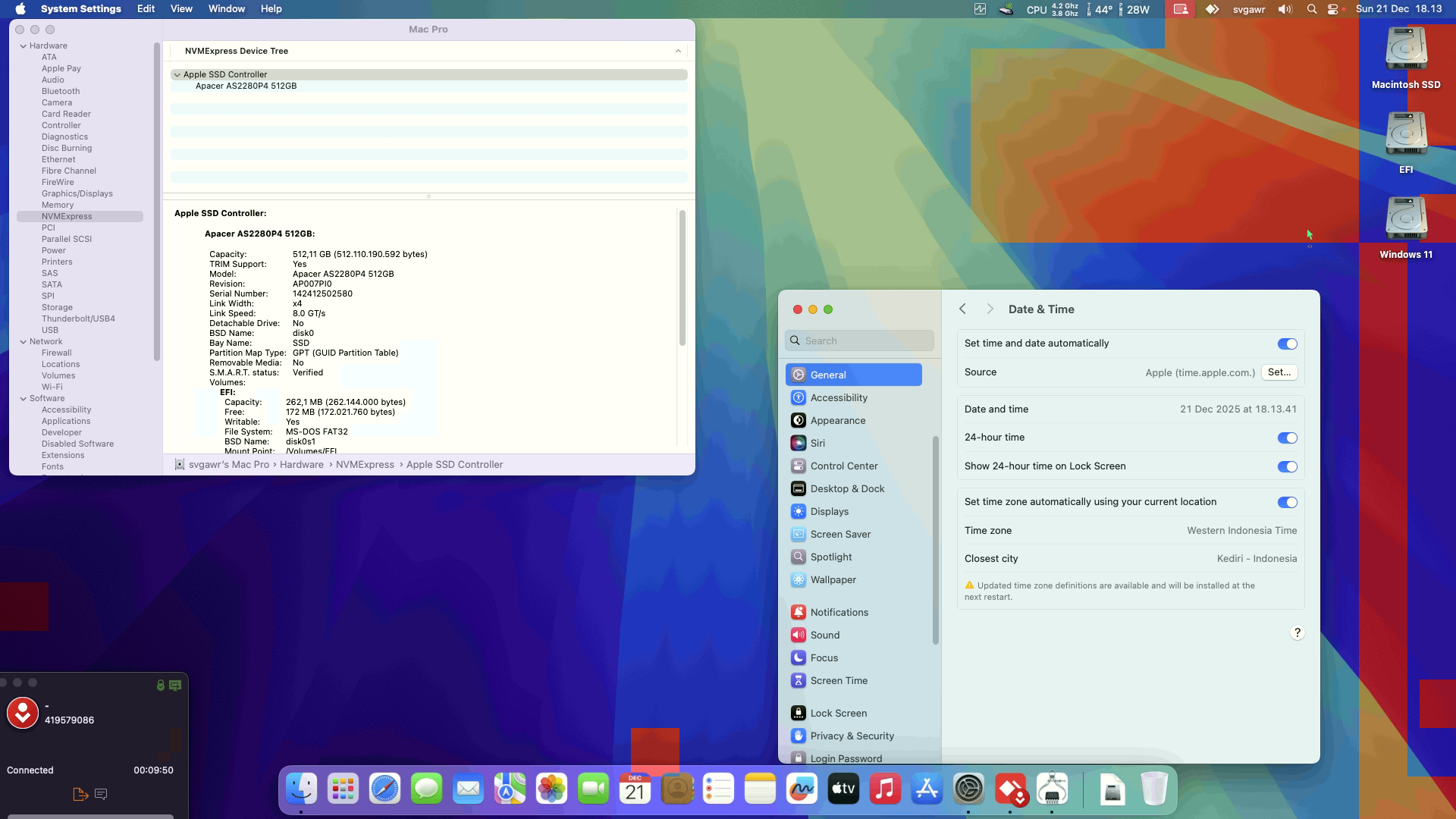Image resolution: width=1456 pixels, height=819 pixels.
Task: Open Photos app in Dock
Action: [x=551, y=789]
